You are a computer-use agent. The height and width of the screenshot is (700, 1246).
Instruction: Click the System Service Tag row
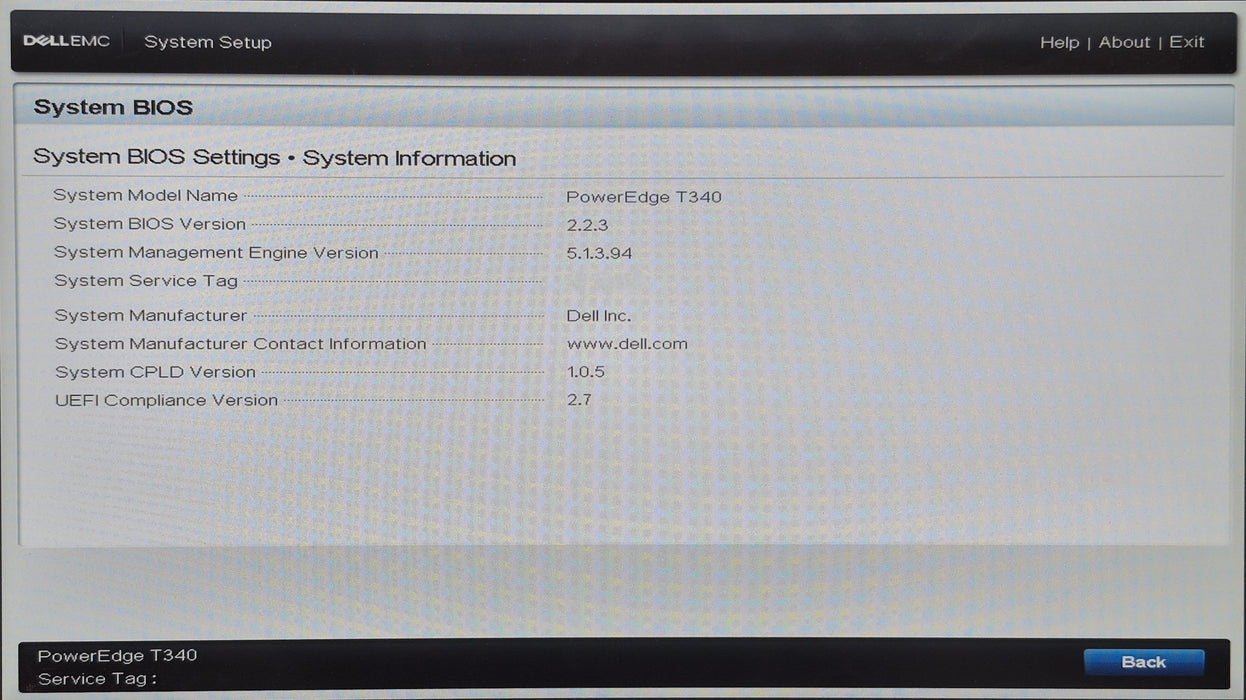tap(145, 280)
